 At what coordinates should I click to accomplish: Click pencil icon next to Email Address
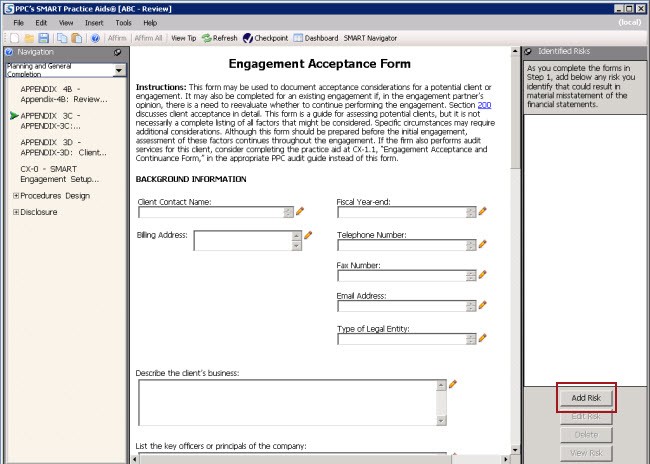[482, 306]
